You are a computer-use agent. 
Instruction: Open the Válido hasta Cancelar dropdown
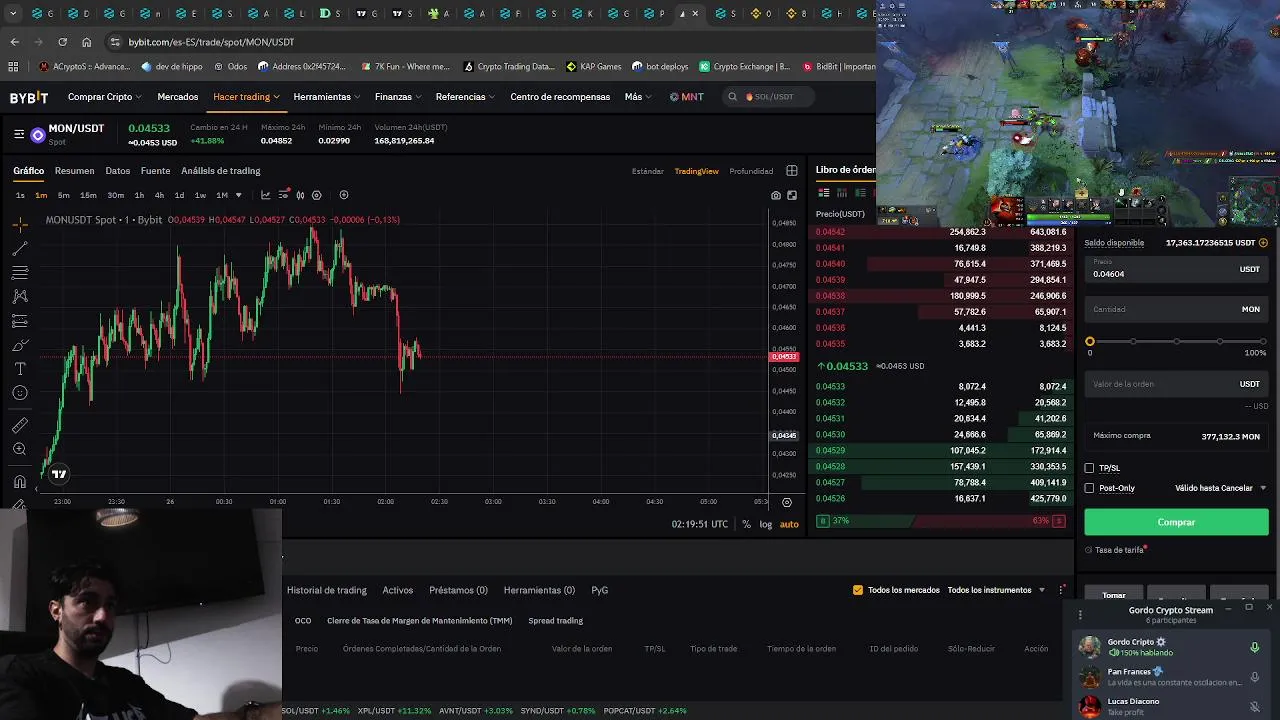pyautogui.click(x=1221, y=488)
